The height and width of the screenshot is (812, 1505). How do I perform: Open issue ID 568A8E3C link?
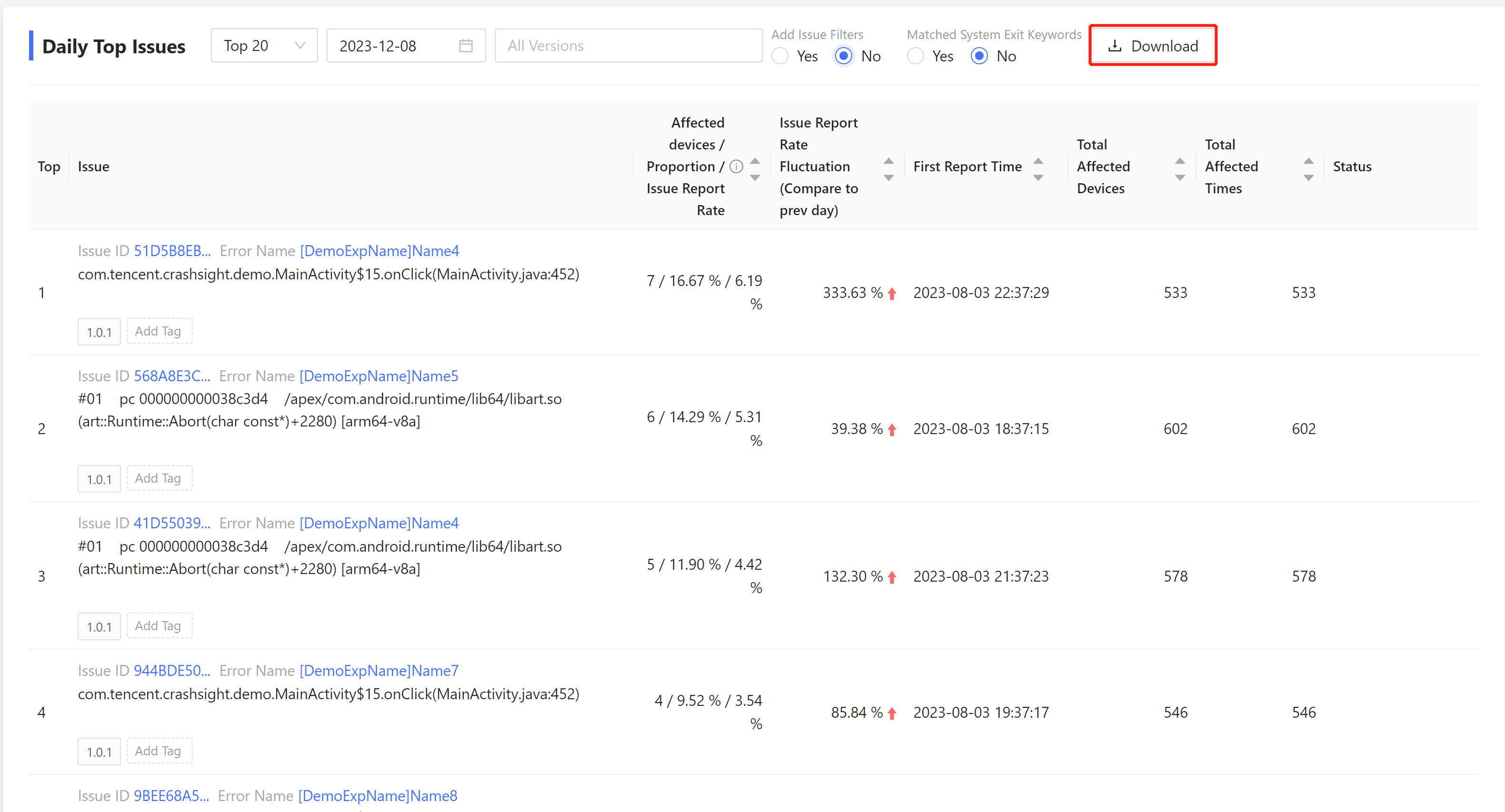click(172, 376)
